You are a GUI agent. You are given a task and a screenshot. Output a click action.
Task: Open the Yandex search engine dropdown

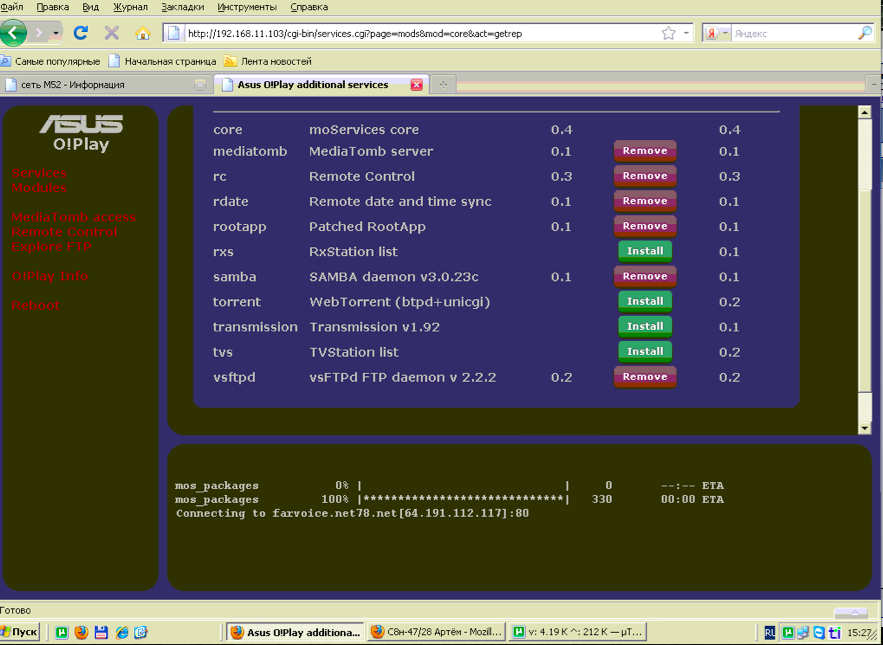point(718,33)
